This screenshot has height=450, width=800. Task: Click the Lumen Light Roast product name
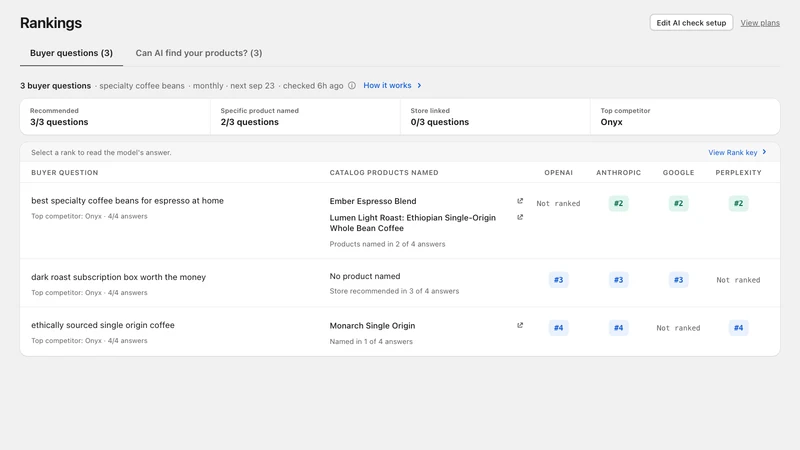coord(413,223)
